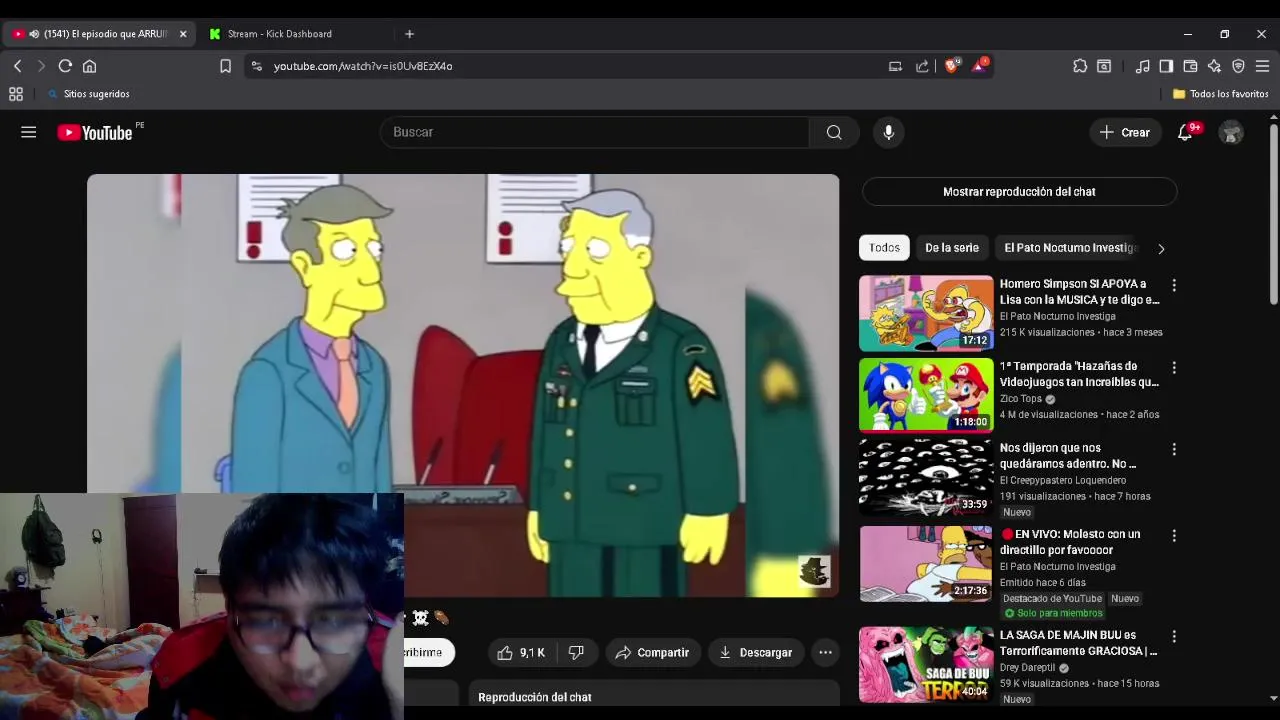Open options for Hazañas de Videojuegos video
The height and width of the screenshot is (720, 1280).
(1174, 368)
